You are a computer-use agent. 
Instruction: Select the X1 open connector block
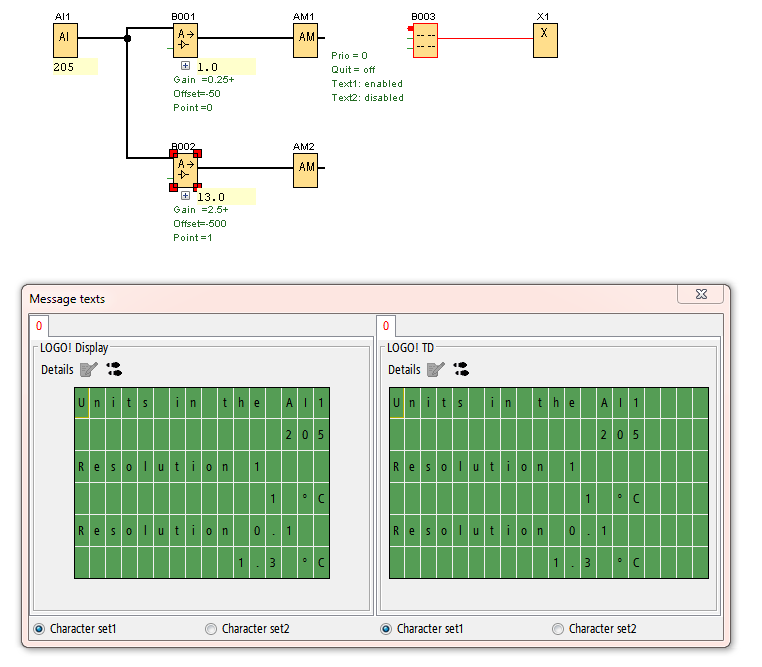(x=545, y=40)
